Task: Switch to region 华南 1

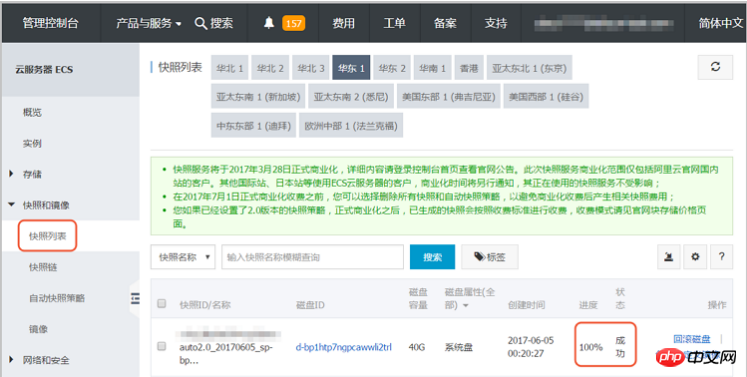Action: pos(433,68)
